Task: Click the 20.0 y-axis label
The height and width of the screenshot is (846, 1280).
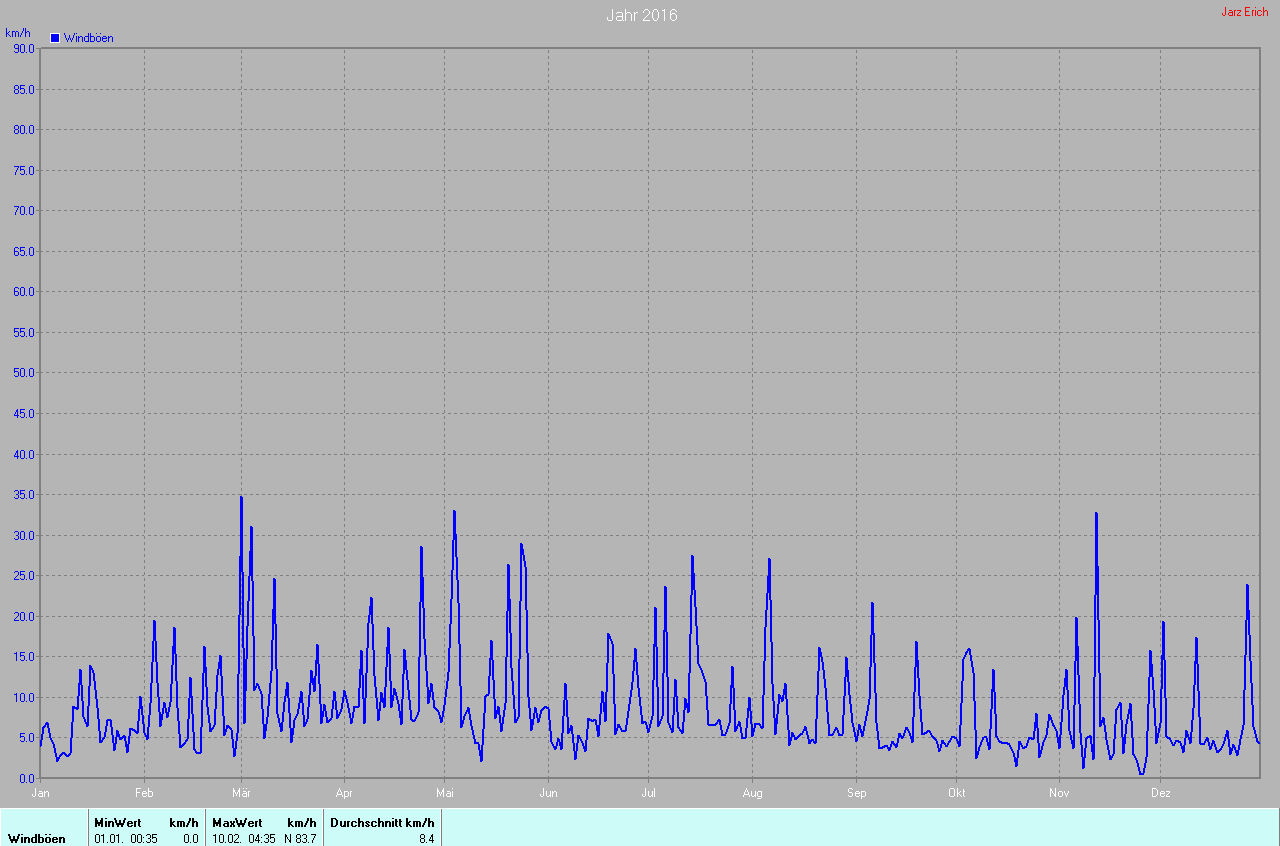Action: 24,616
